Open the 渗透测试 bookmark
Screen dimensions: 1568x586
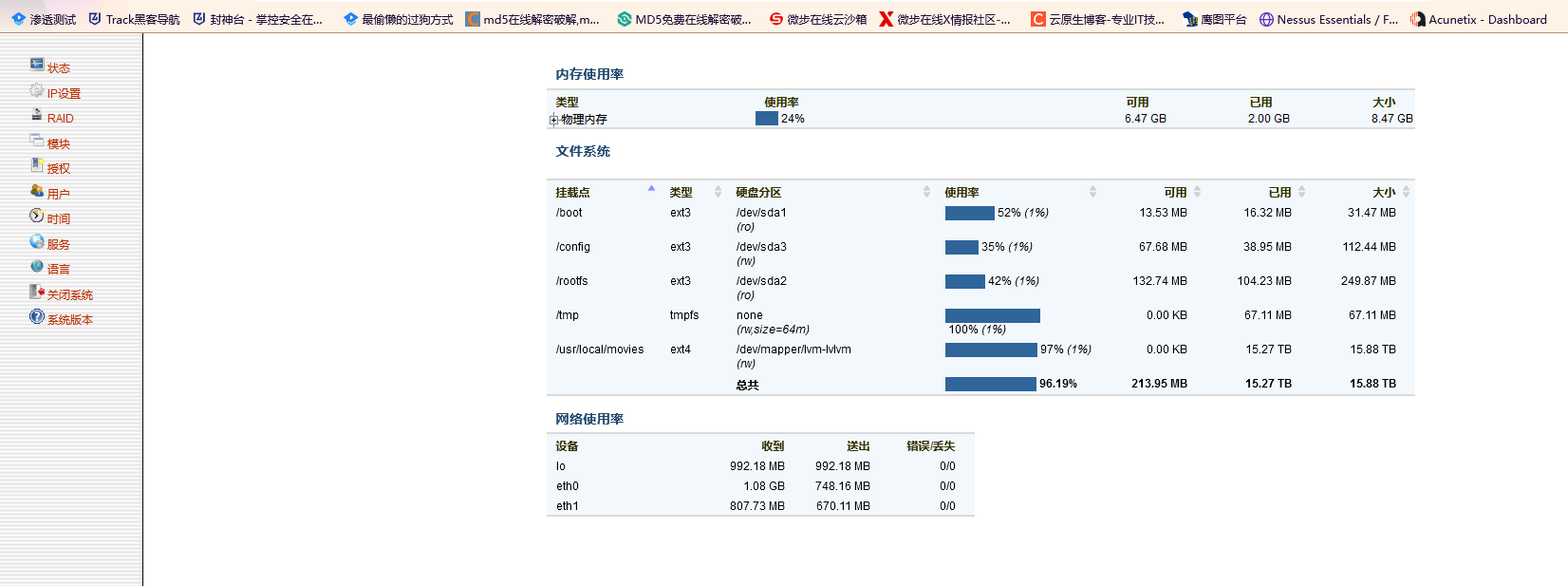pyautogui.click(x=44, y=19)
